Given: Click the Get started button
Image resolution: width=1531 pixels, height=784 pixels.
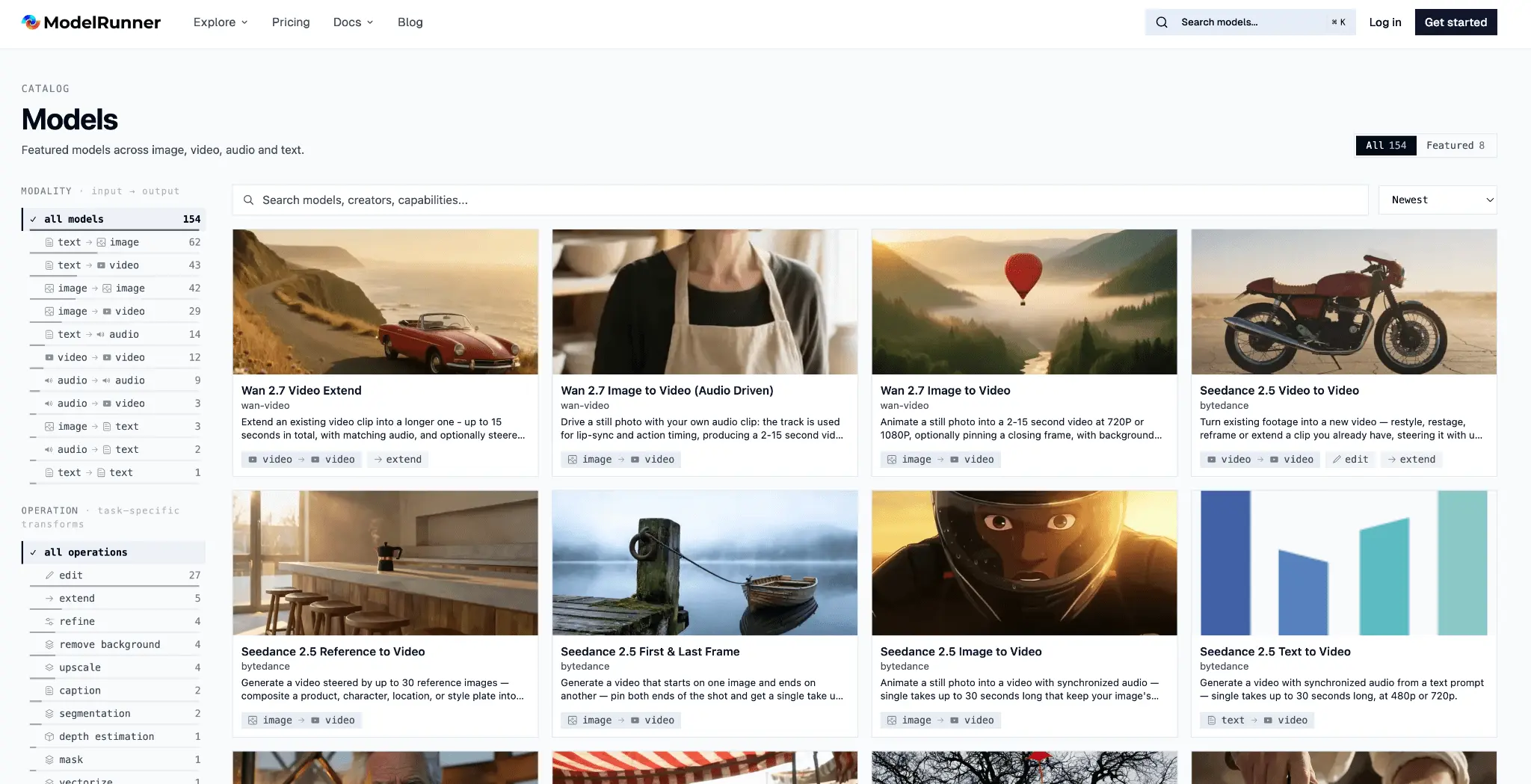Looking at the screenshot, I should coord(1455,22).
